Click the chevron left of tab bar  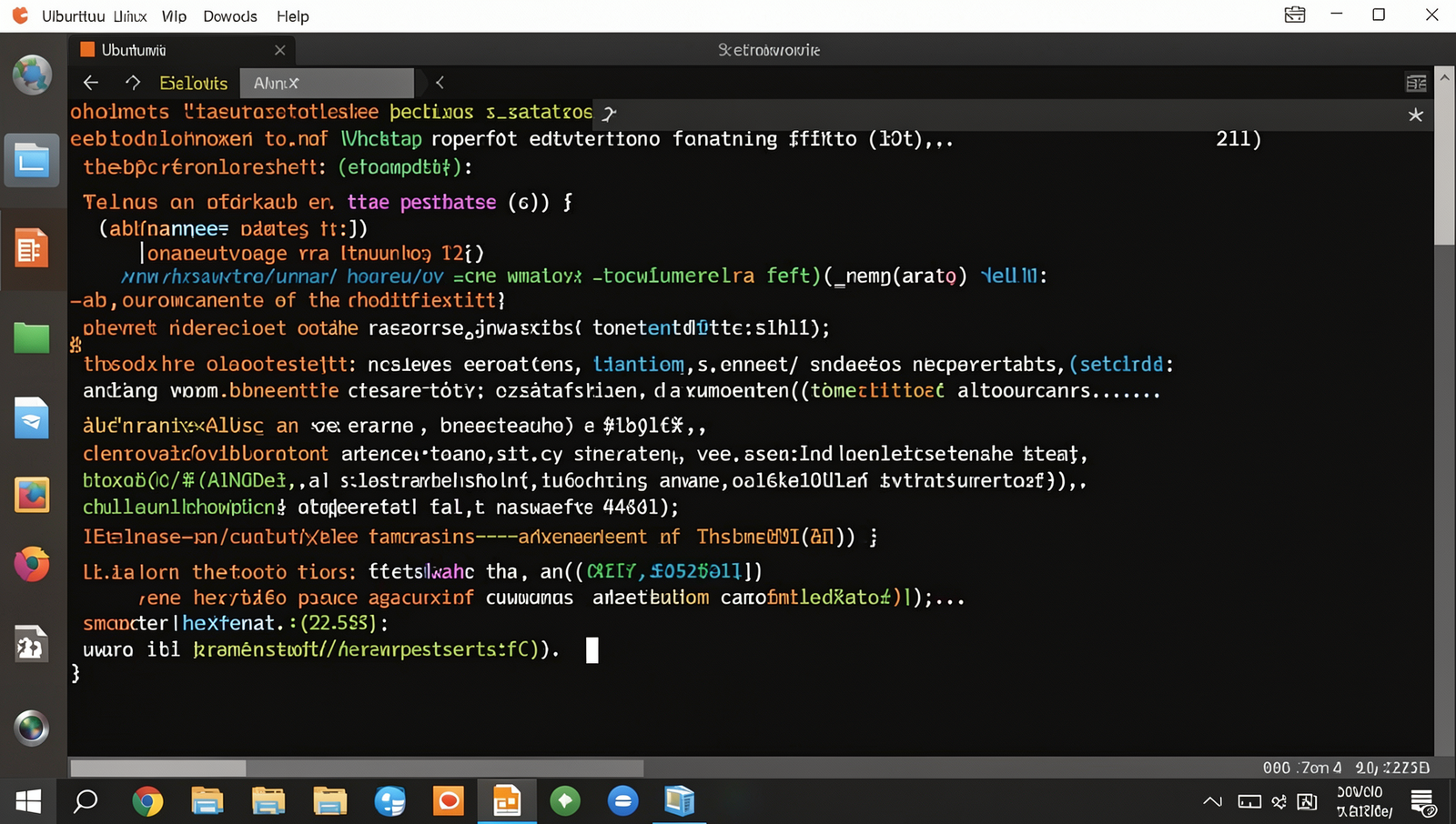[x=440, y=83]
